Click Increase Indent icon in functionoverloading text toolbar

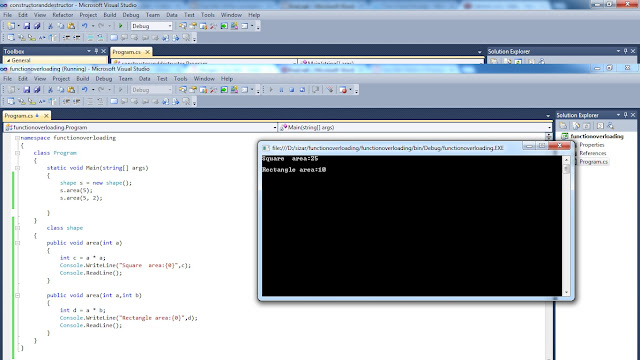coord(77,101)
